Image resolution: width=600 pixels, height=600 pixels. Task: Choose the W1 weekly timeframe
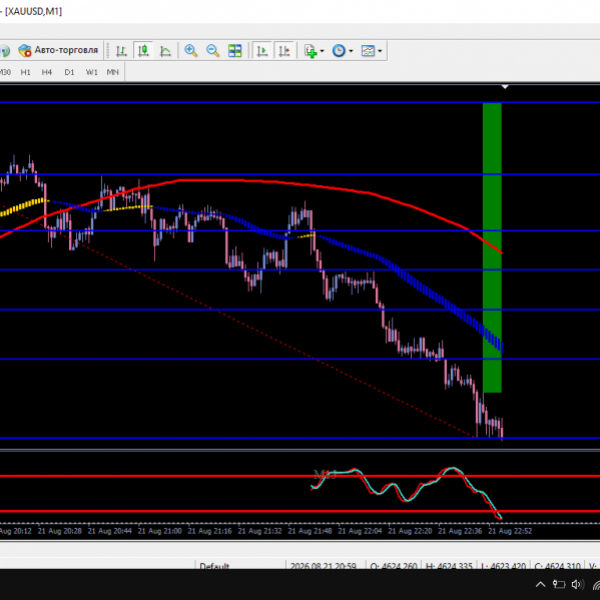point(91,72)
